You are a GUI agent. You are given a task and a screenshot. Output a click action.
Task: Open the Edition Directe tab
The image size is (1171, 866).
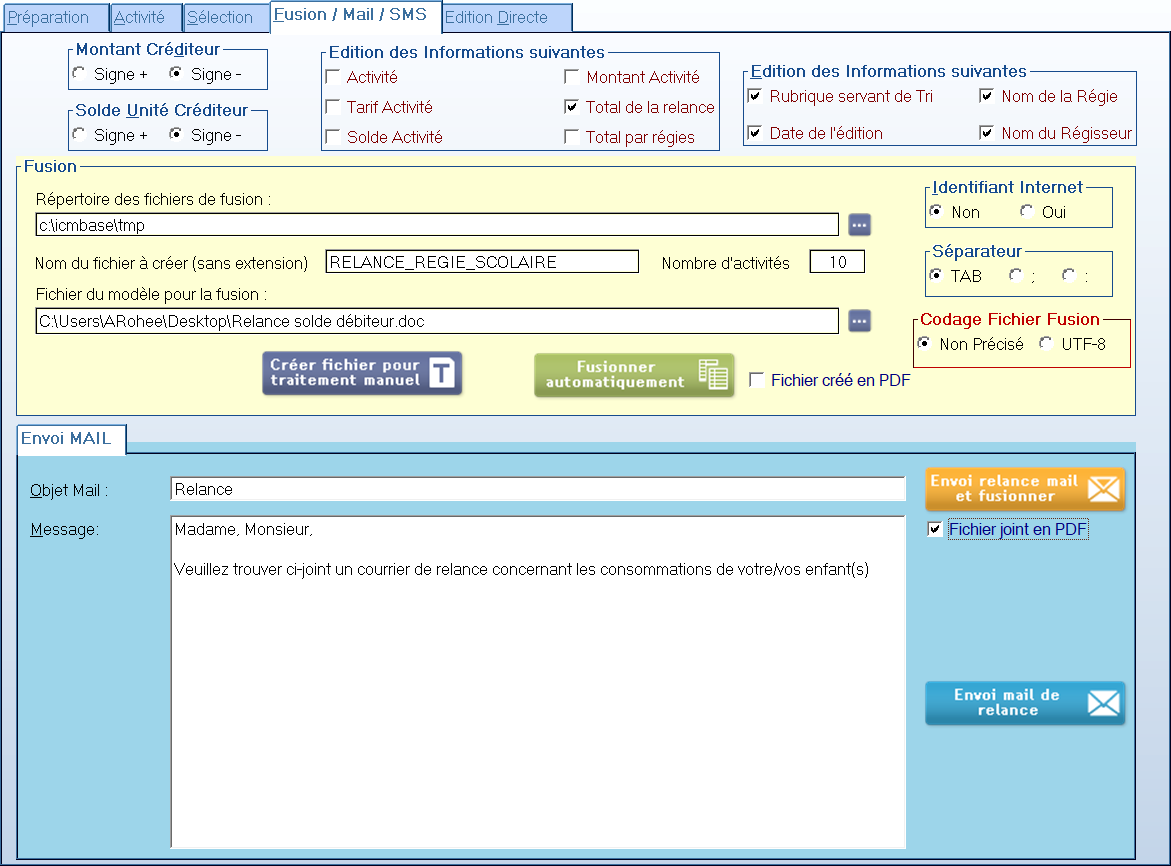point(507,18)
